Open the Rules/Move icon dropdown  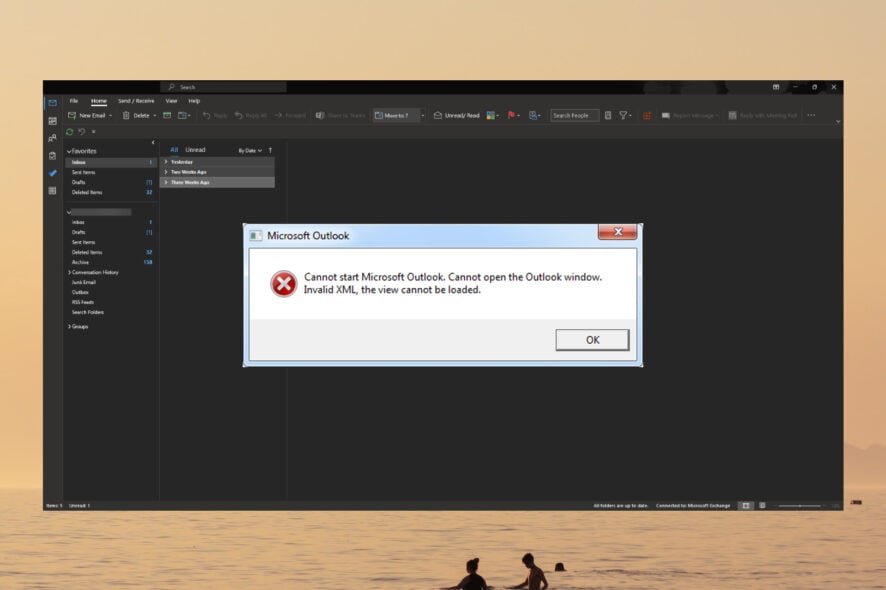coord(535,115)
